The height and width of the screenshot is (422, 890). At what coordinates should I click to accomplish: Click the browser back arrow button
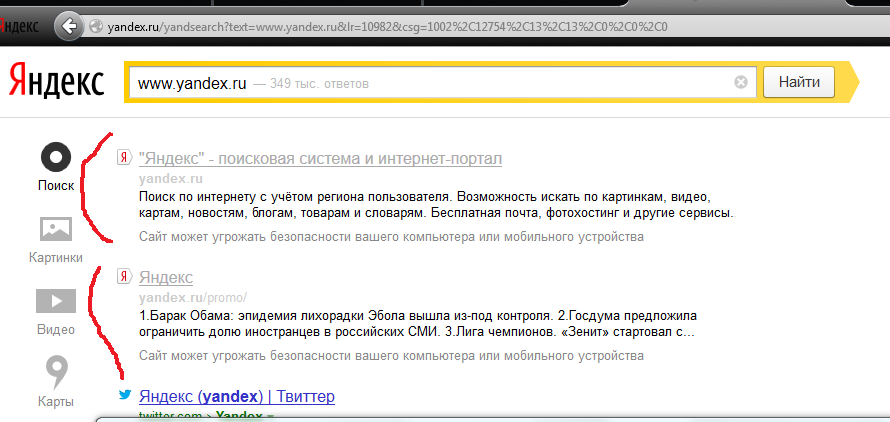click(x=70, y=26)
